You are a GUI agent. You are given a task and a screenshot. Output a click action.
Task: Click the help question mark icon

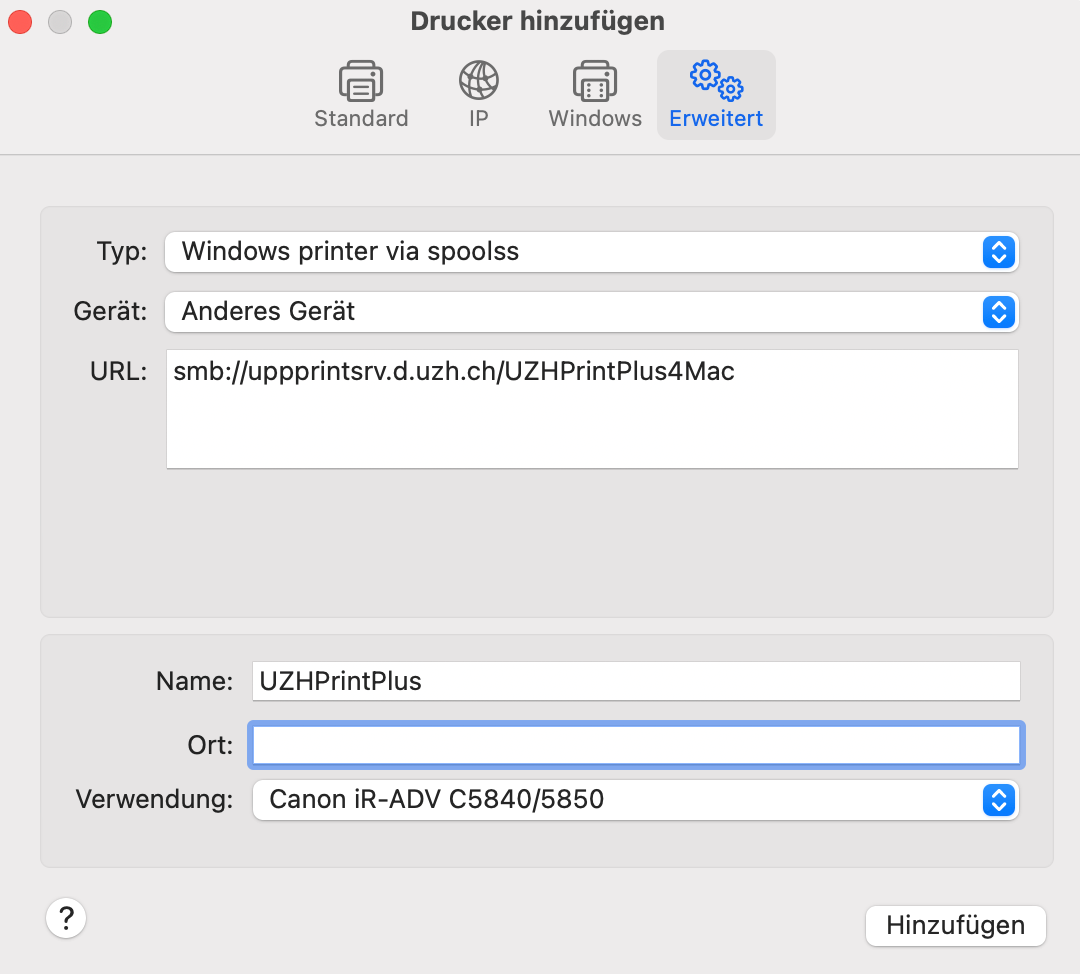(66, 918)
